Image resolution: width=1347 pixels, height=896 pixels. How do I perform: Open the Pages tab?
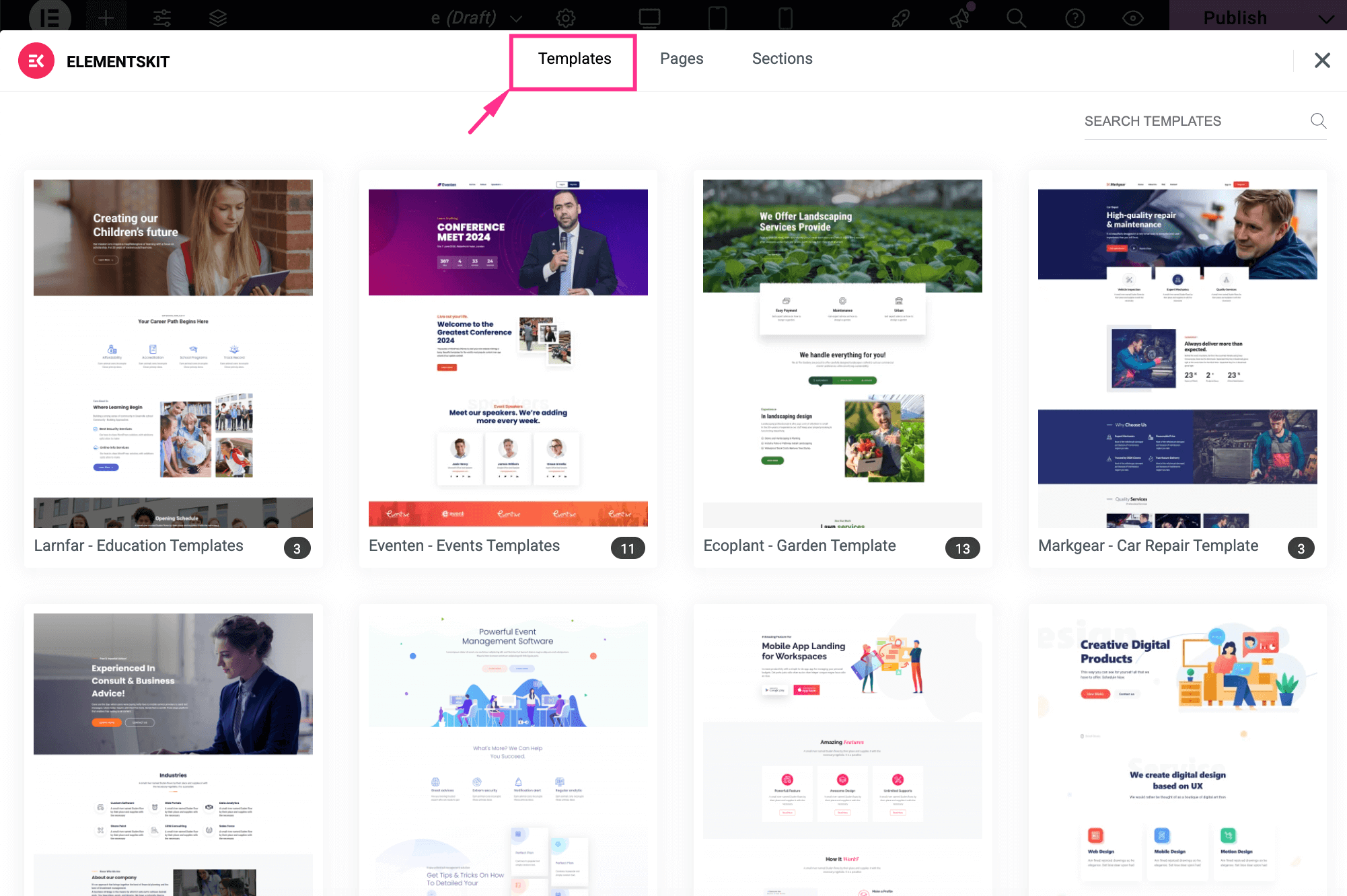click(x=682, y=59)
